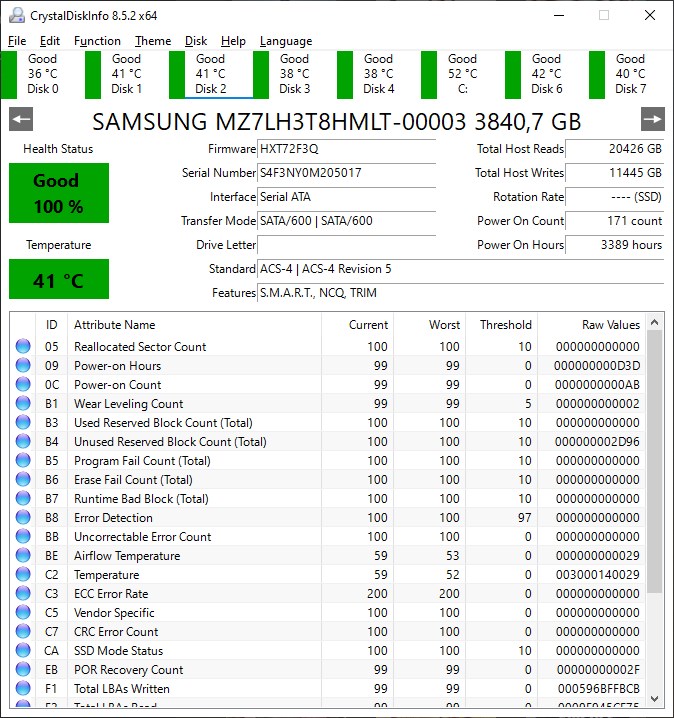Click the Transfer Mode field

(346, 221)
